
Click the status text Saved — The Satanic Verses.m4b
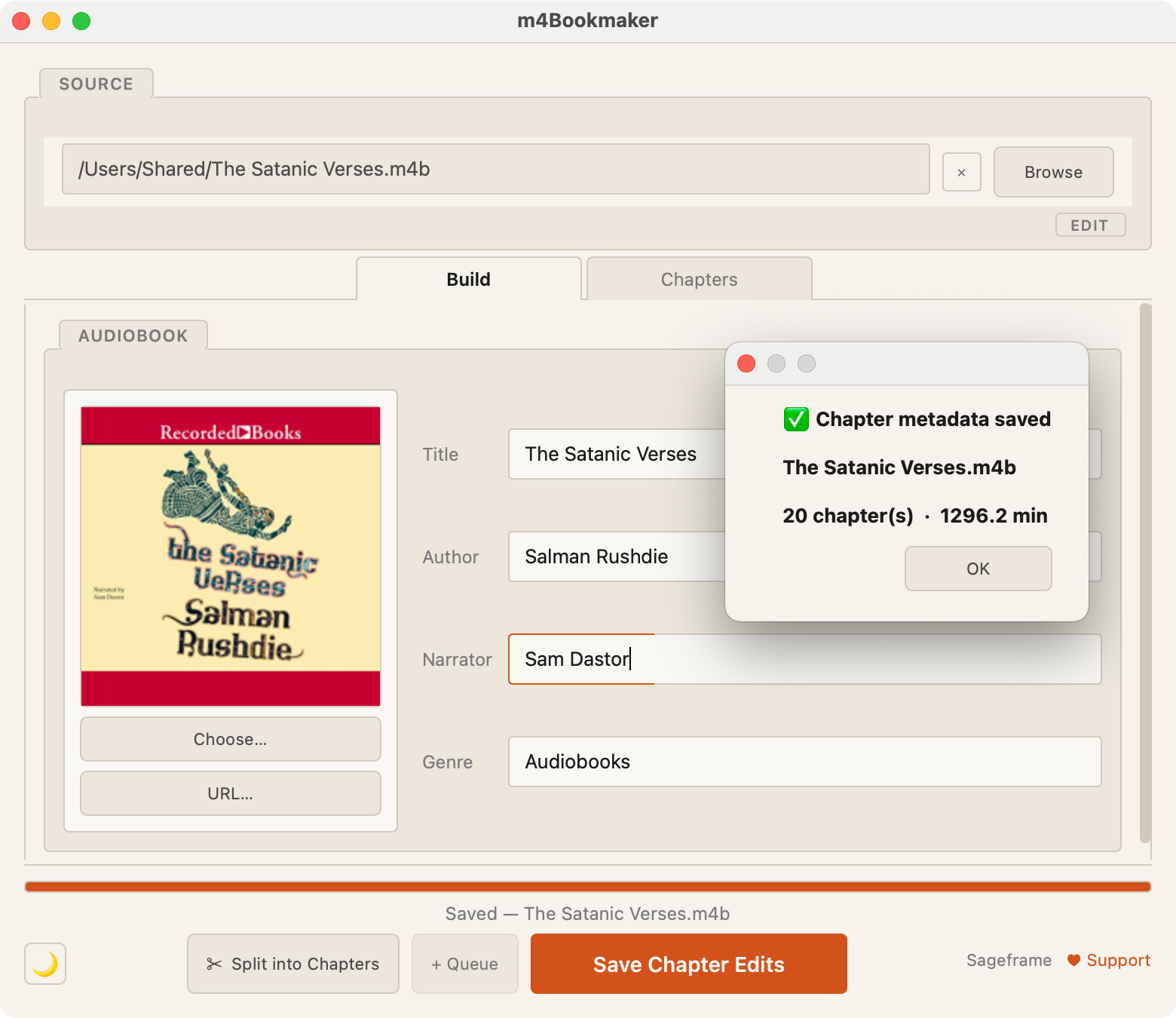(588, 913)
